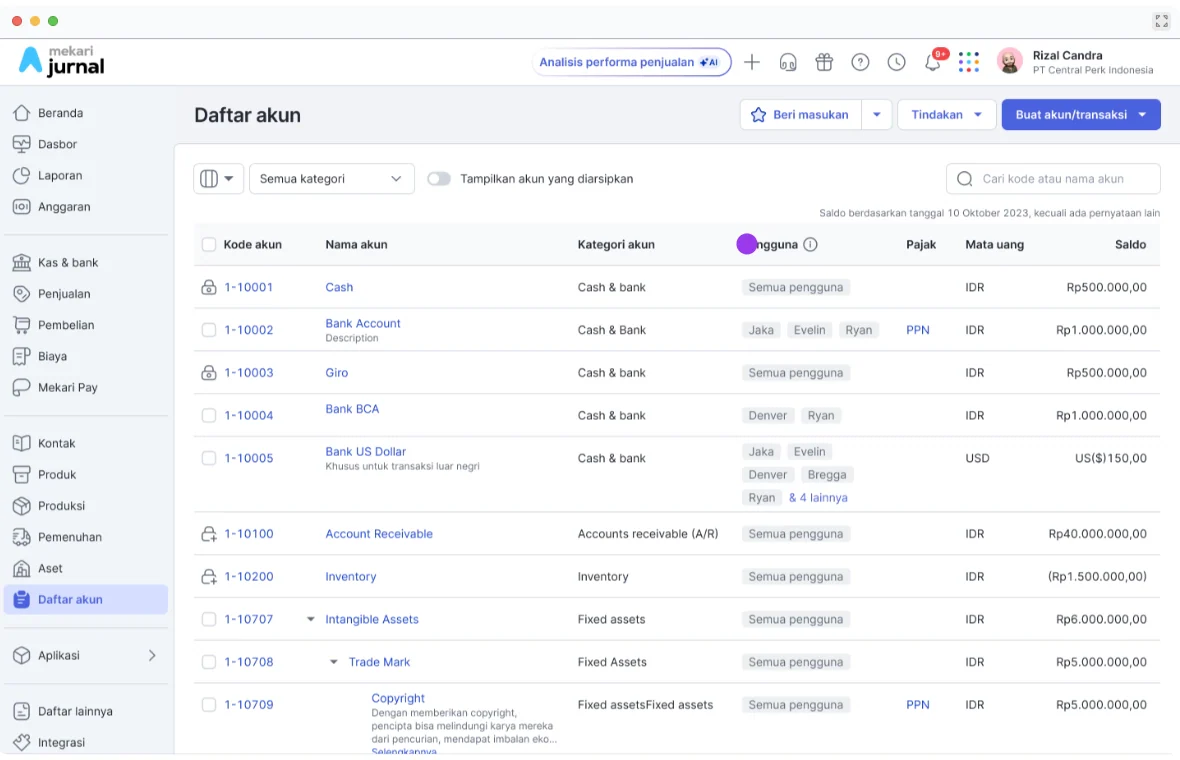Click the Saldo column header
This screenshot has height=760, width=1180.
pos(1130,245)
